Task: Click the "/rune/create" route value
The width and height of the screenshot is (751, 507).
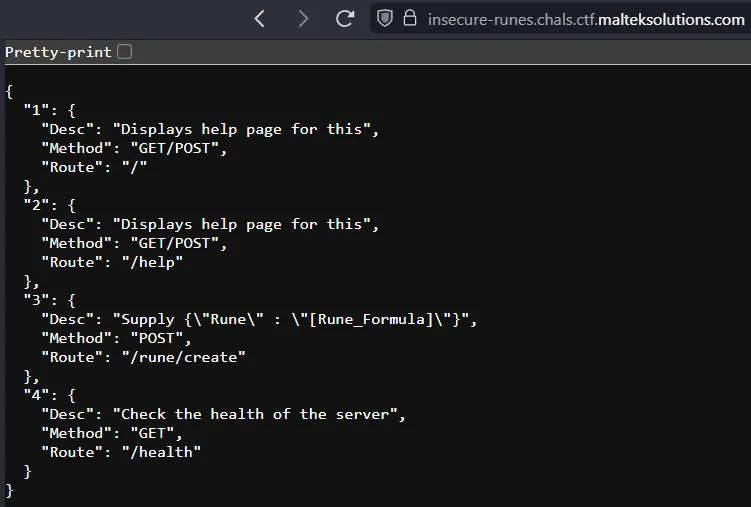Action: pos(183,357)
